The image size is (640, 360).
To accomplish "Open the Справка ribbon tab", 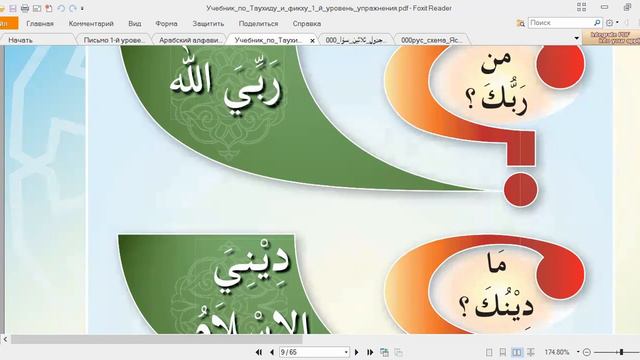I will click(307, 24).
